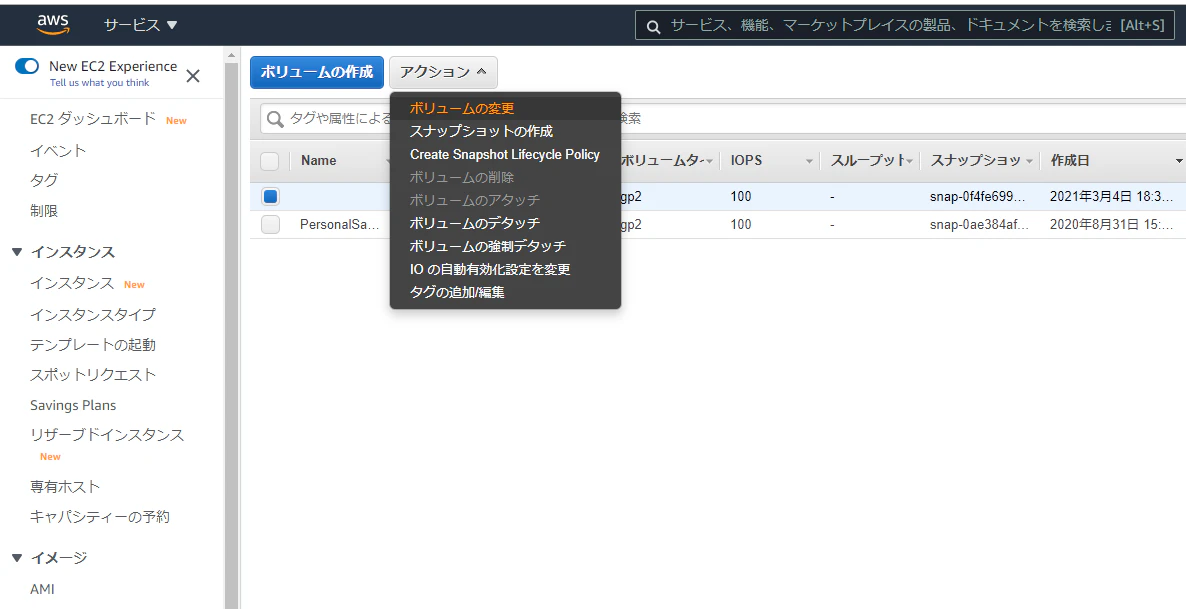Click the sidebar vertical scrollbar

pos(231,330)
